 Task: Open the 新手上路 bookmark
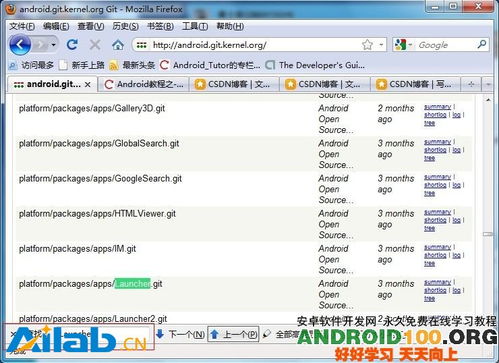pos(82,65)
